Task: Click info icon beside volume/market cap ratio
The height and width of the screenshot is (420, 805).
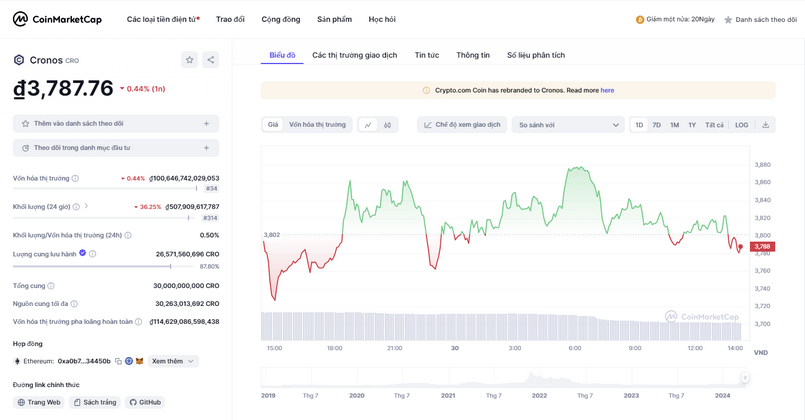Action: coord(128,236)
